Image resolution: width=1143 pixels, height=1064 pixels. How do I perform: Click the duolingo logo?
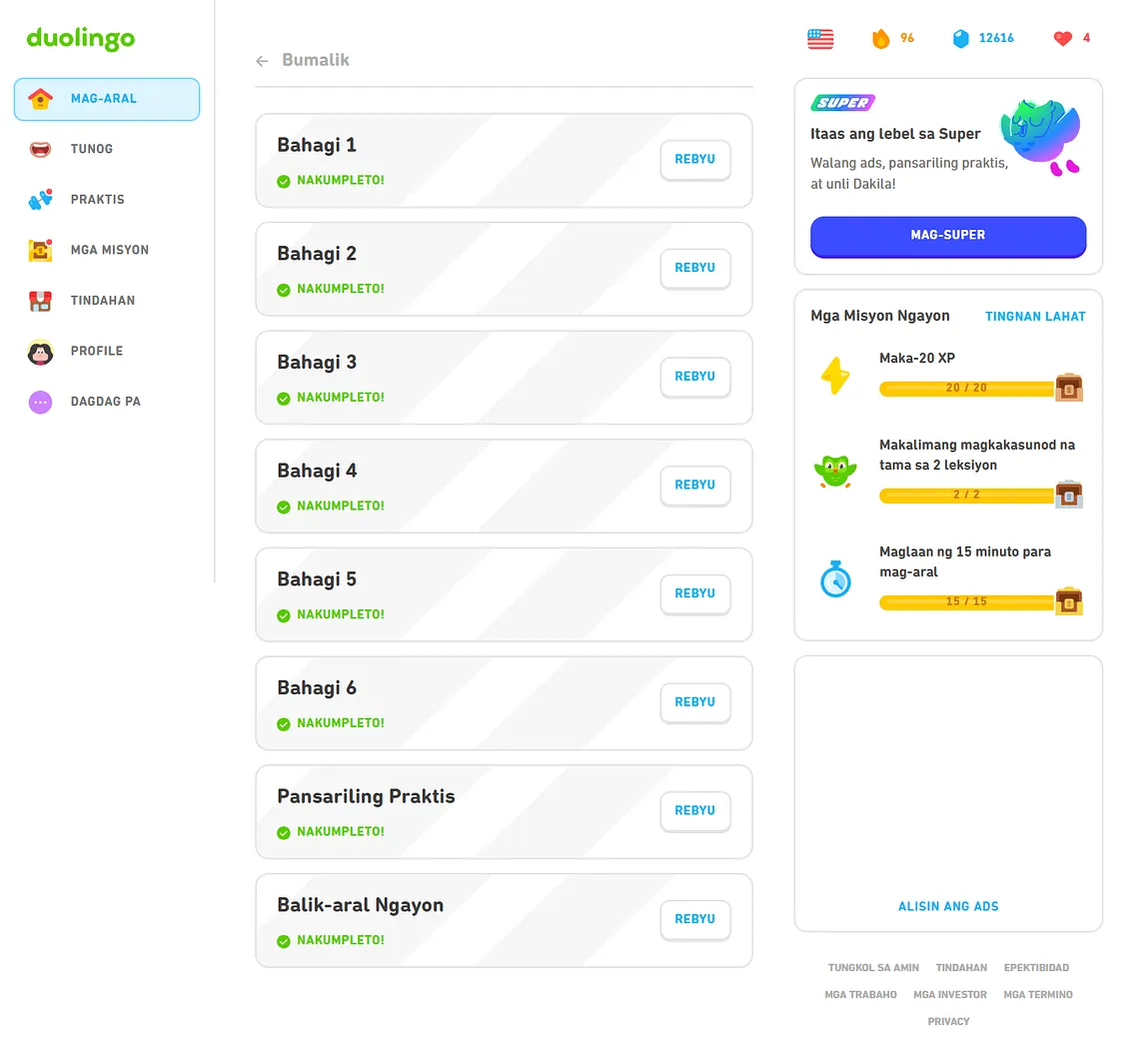point(81,38)
